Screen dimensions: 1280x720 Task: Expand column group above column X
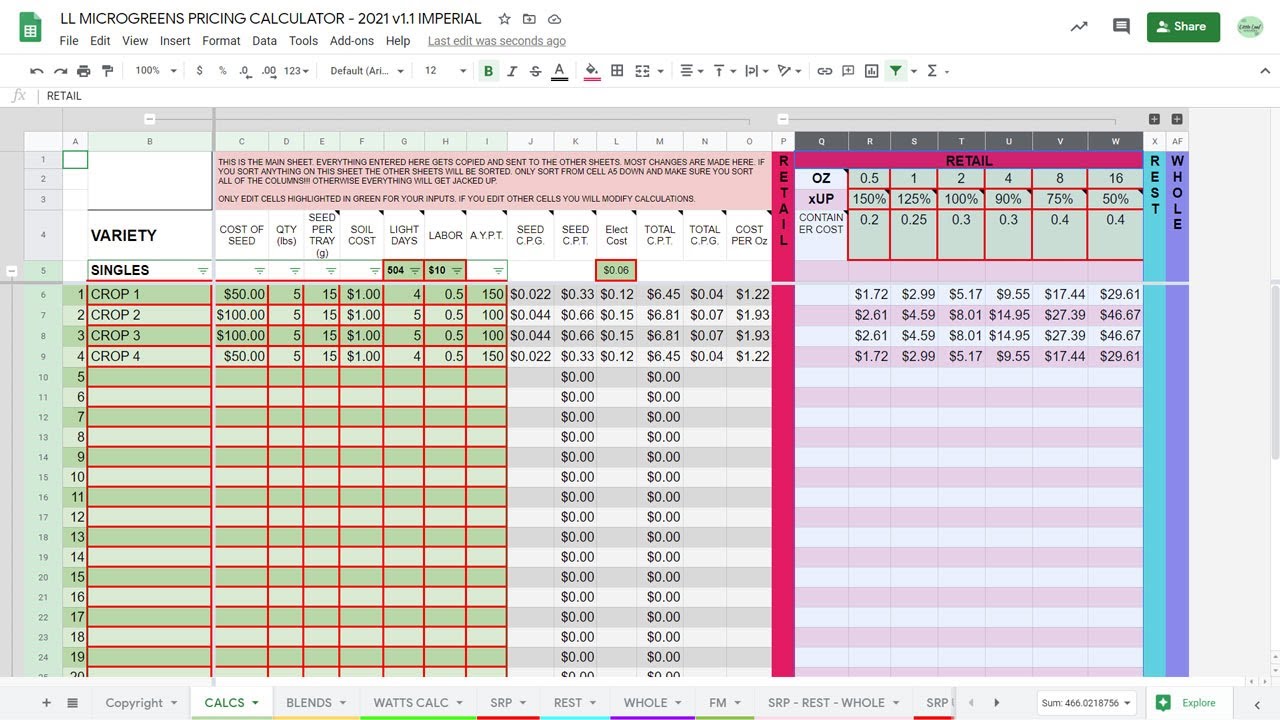(x=1154, y=119)
